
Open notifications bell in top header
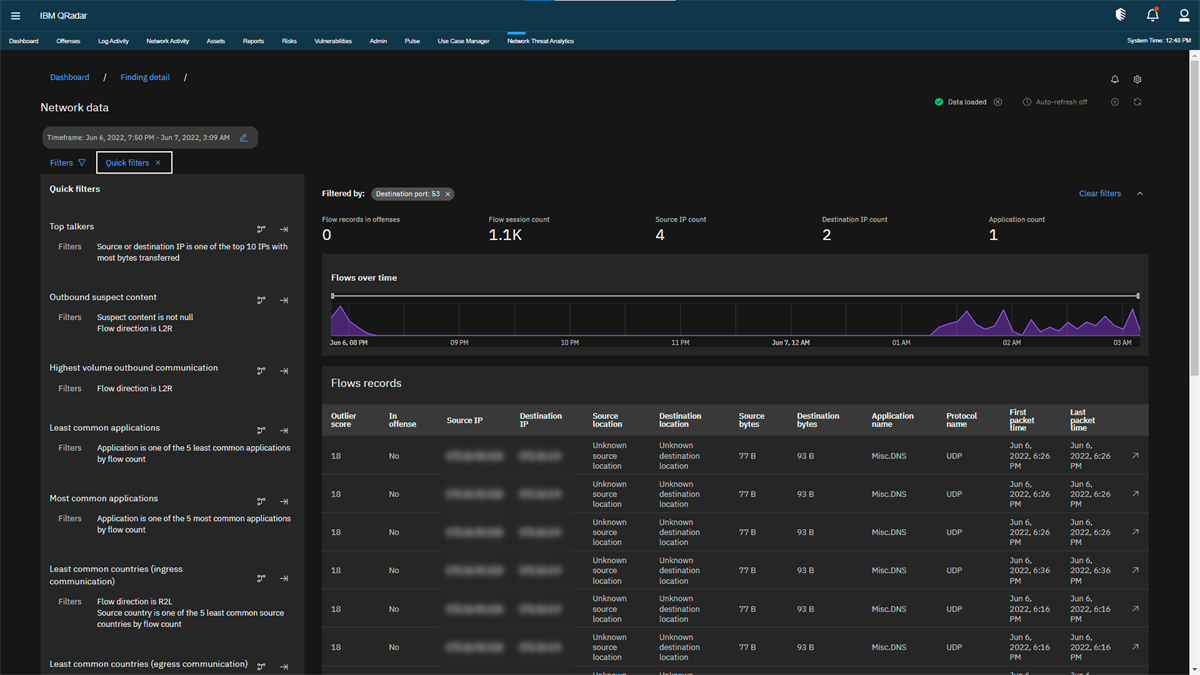click(x=1152, y=15)
